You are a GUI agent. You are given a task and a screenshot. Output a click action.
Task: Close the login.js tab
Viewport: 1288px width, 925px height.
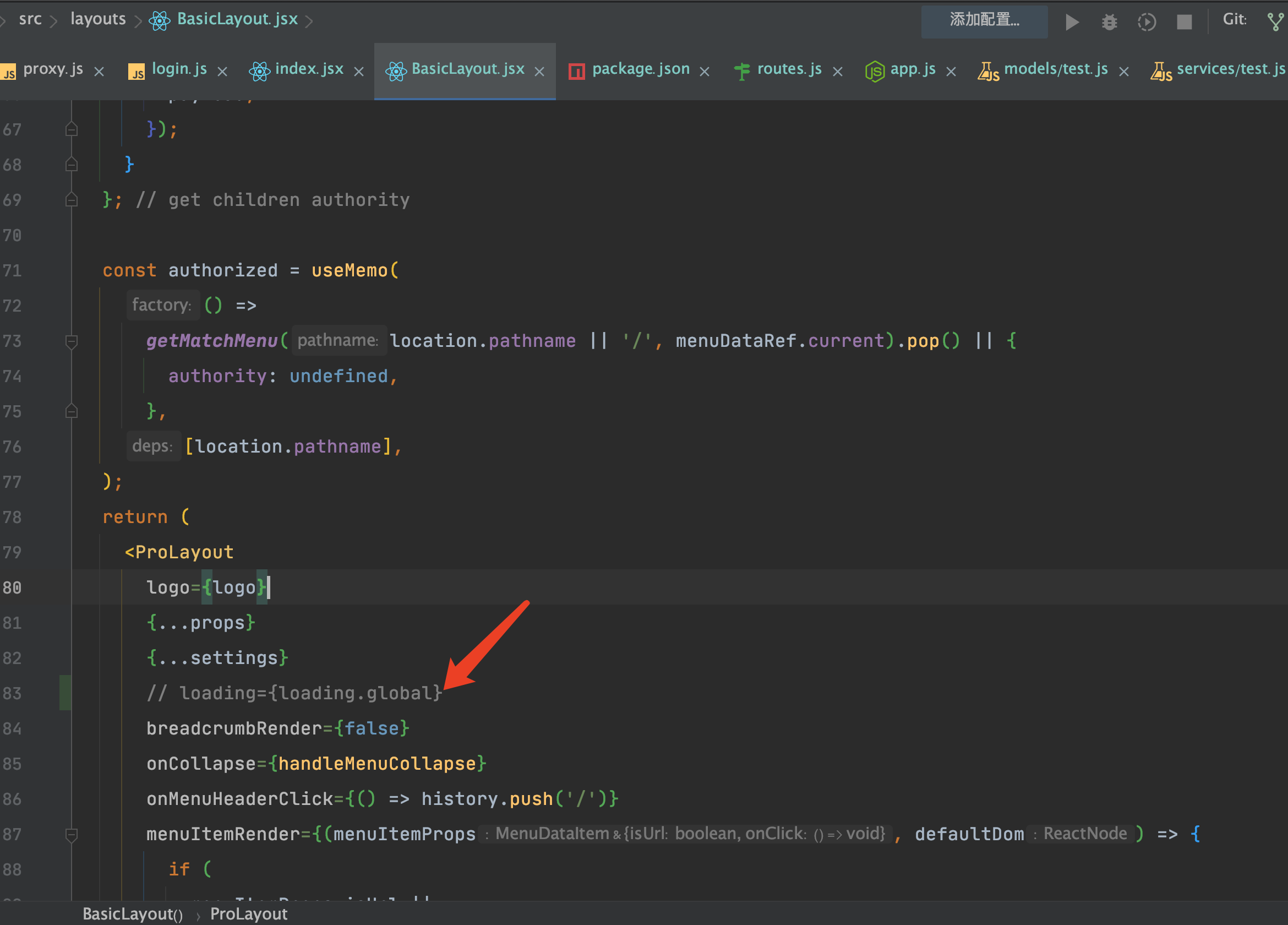pyautogui.click(x=222, y=70)
